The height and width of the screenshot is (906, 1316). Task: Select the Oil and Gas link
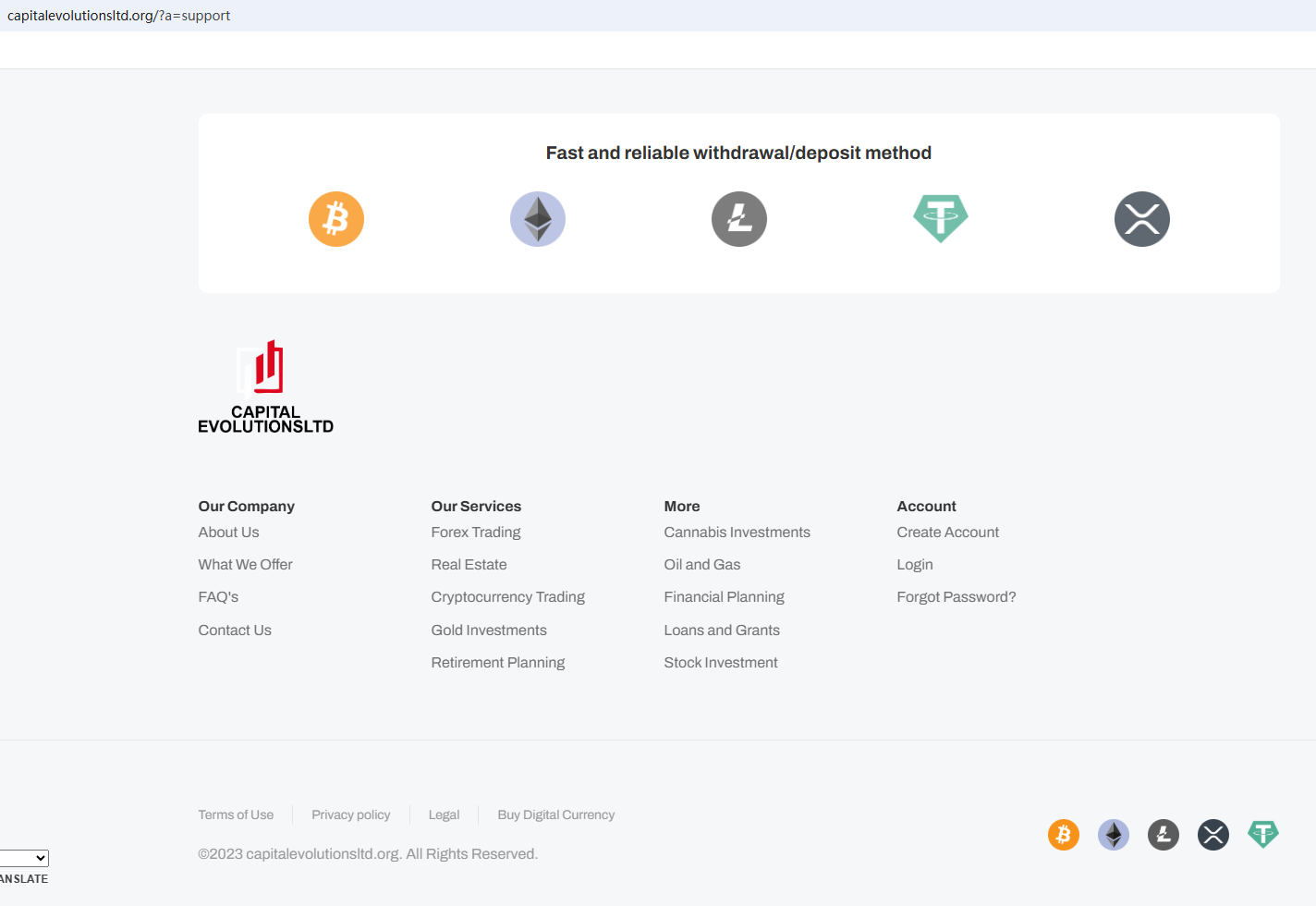point(702,565)
